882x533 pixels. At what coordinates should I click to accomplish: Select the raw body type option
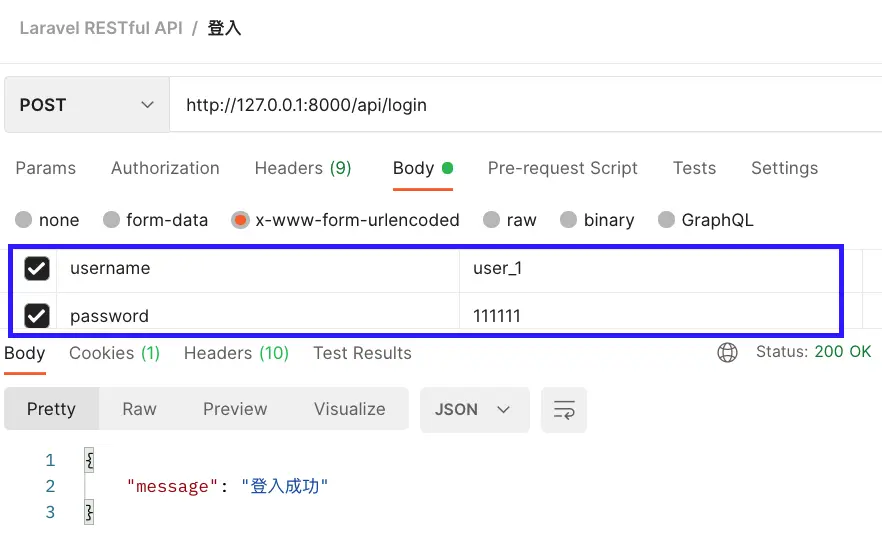click(x=492, y=220)
